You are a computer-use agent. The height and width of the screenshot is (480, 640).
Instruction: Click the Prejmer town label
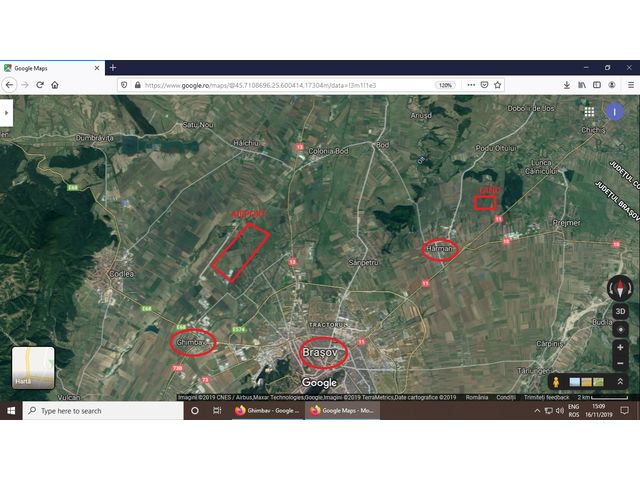click(x=567, y=223)
